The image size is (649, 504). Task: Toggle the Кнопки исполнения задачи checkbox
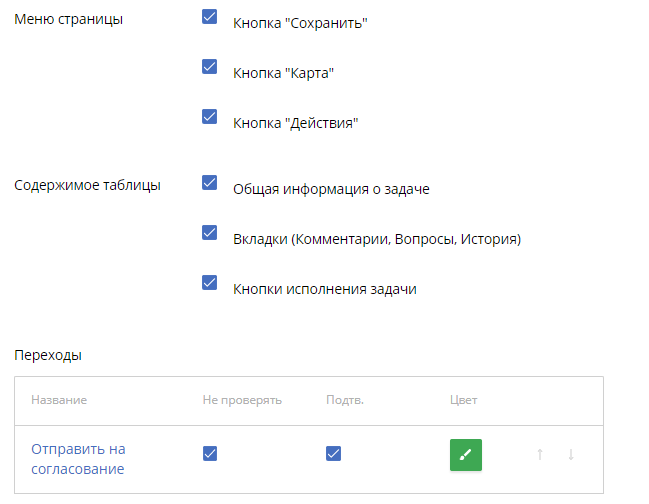[210, 282]
